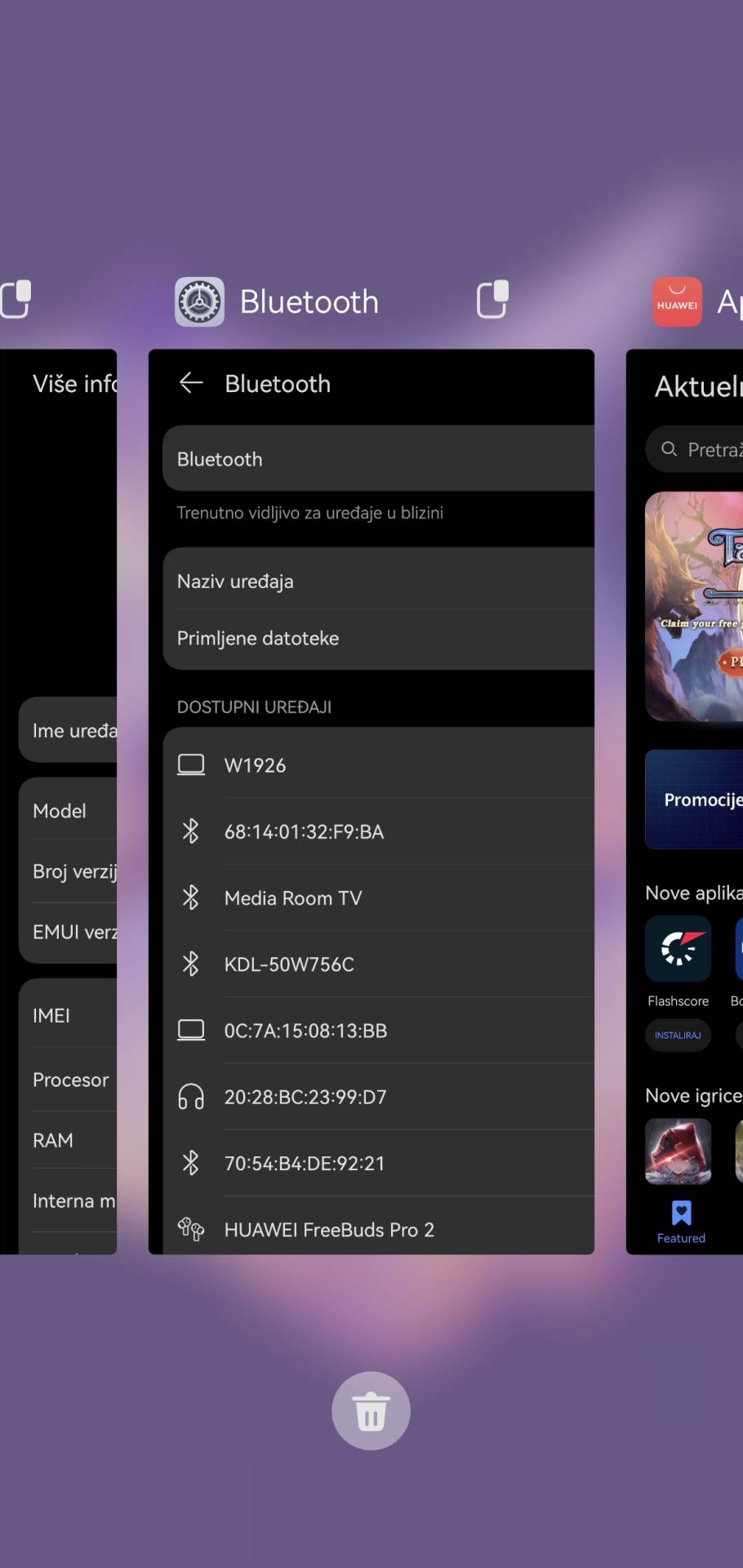Tap the search magnifier in AppGallery
This screenshot has width=743, height=1568.
point(669,449)
